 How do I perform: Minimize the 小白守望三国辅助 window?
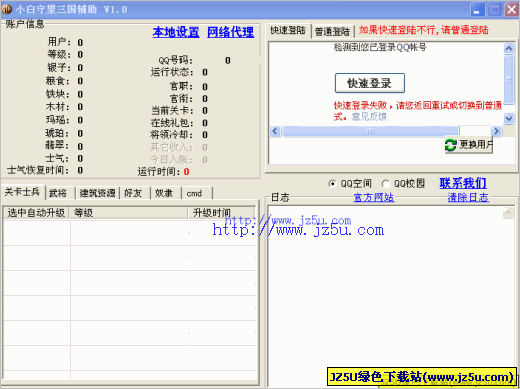(477, 9)
